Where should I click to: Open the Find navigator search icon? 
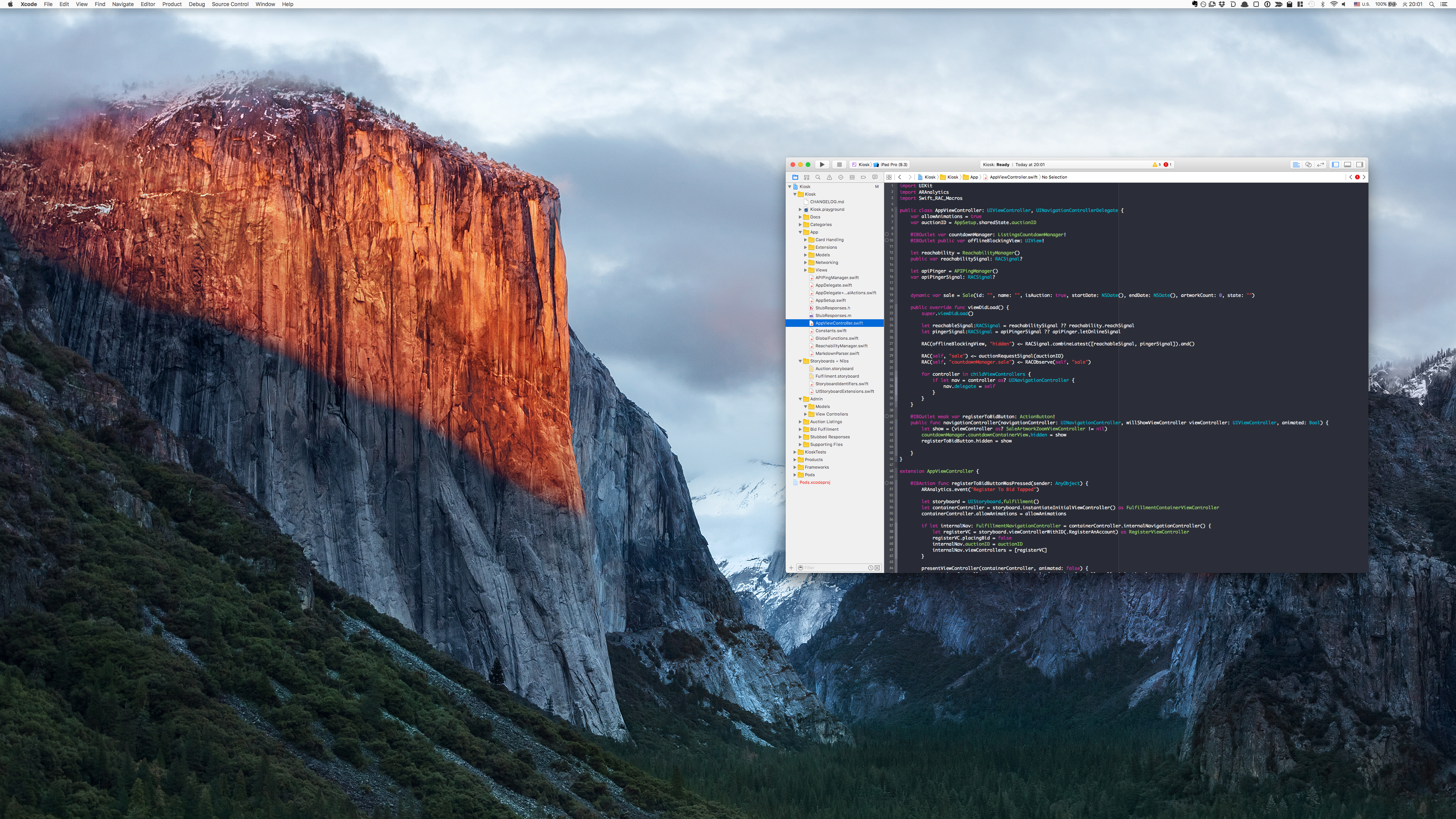click(818, 177)
